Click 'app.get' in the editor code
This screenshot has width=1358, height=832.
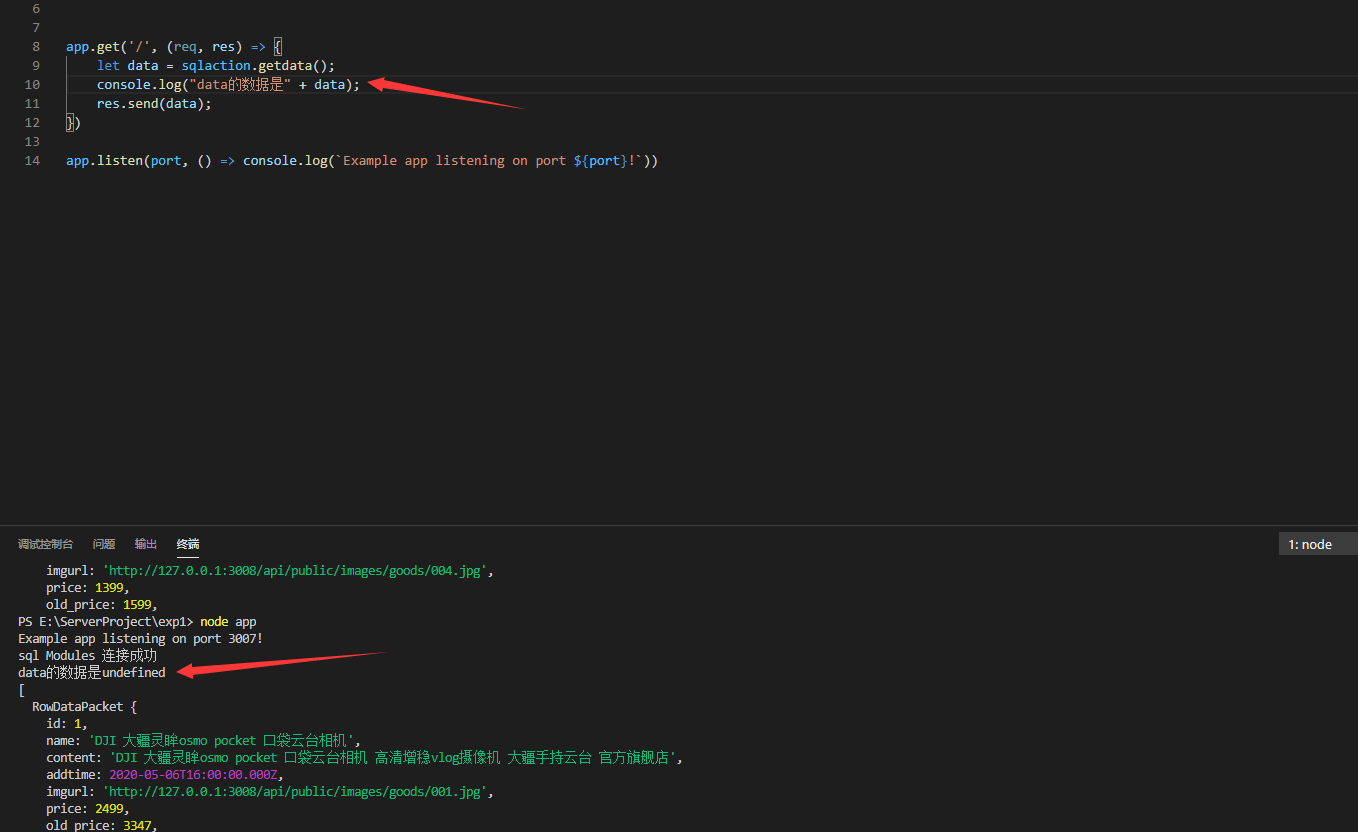tap(92, 47)
